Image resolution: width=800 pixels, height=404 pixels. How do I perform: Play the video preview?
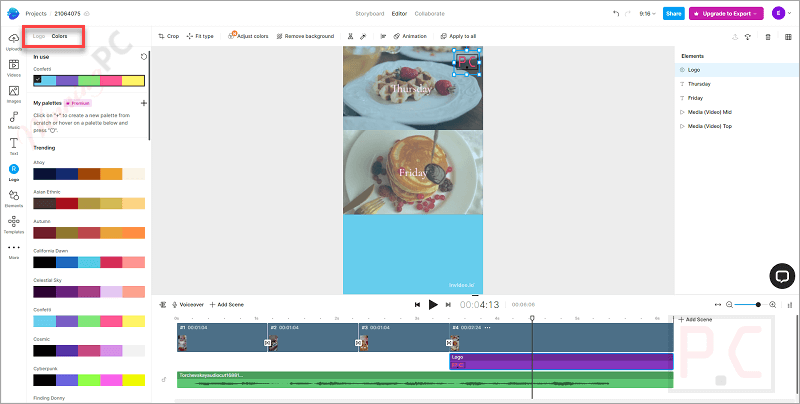point(433,305)
